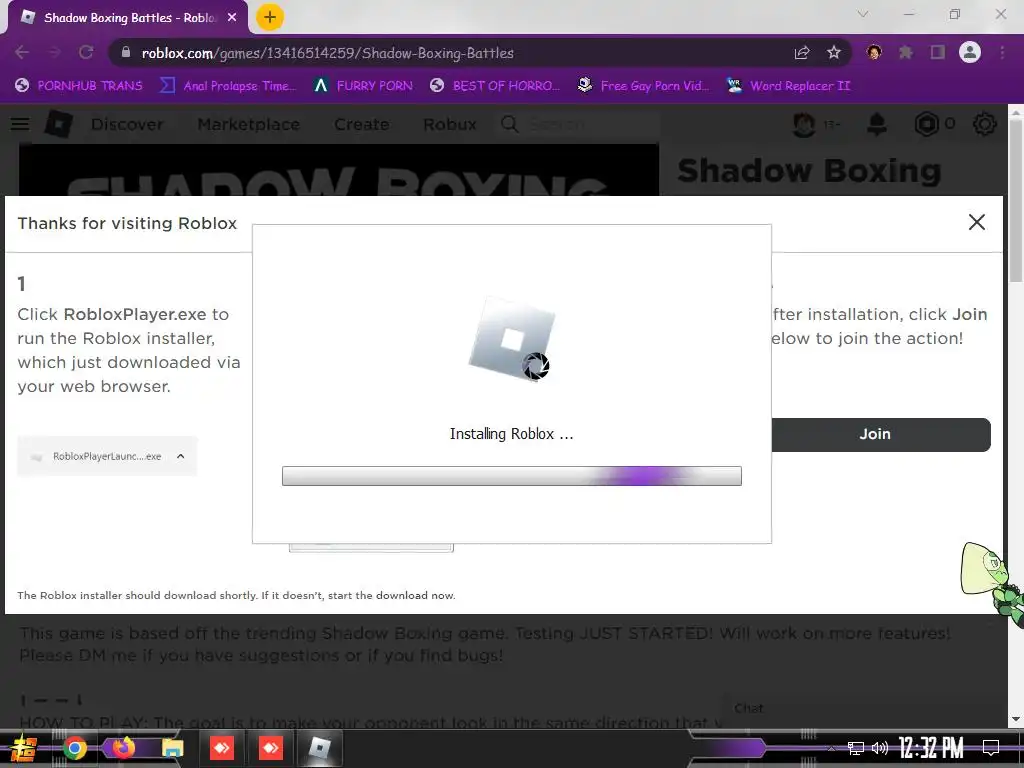Click the 12:32 PM taskbar clock
The image size is (1024, 768).
(931, 748)
